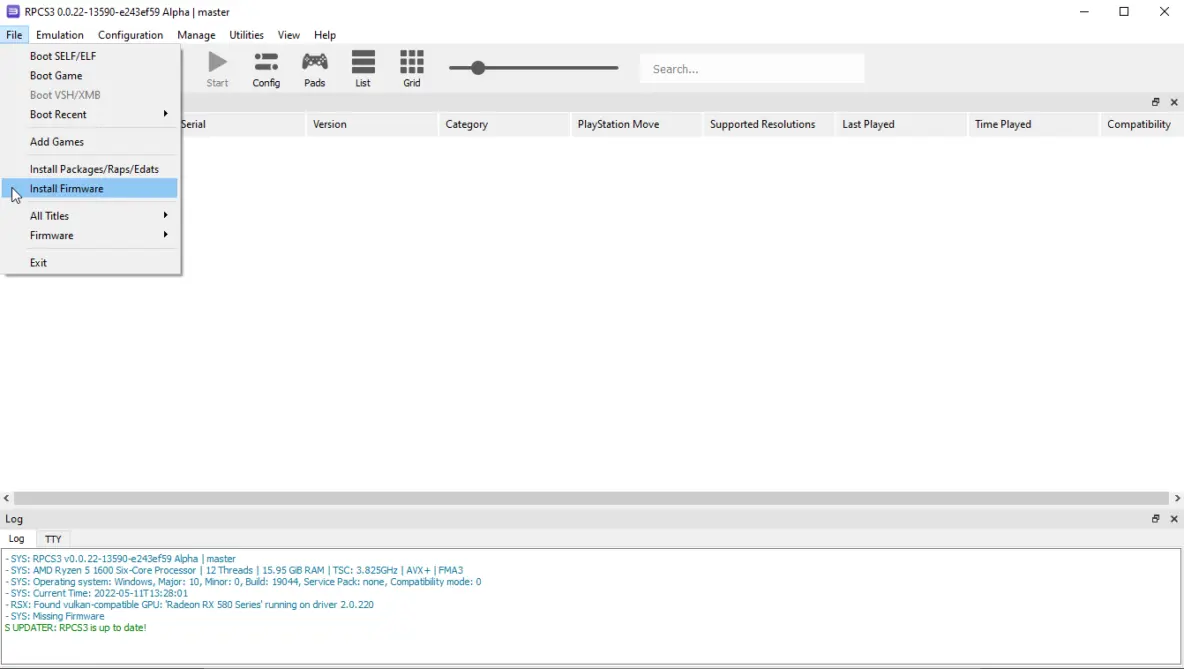The image size is (1184, 669).
Task: Switch to Grid view
Action: (x=412, y=68)
